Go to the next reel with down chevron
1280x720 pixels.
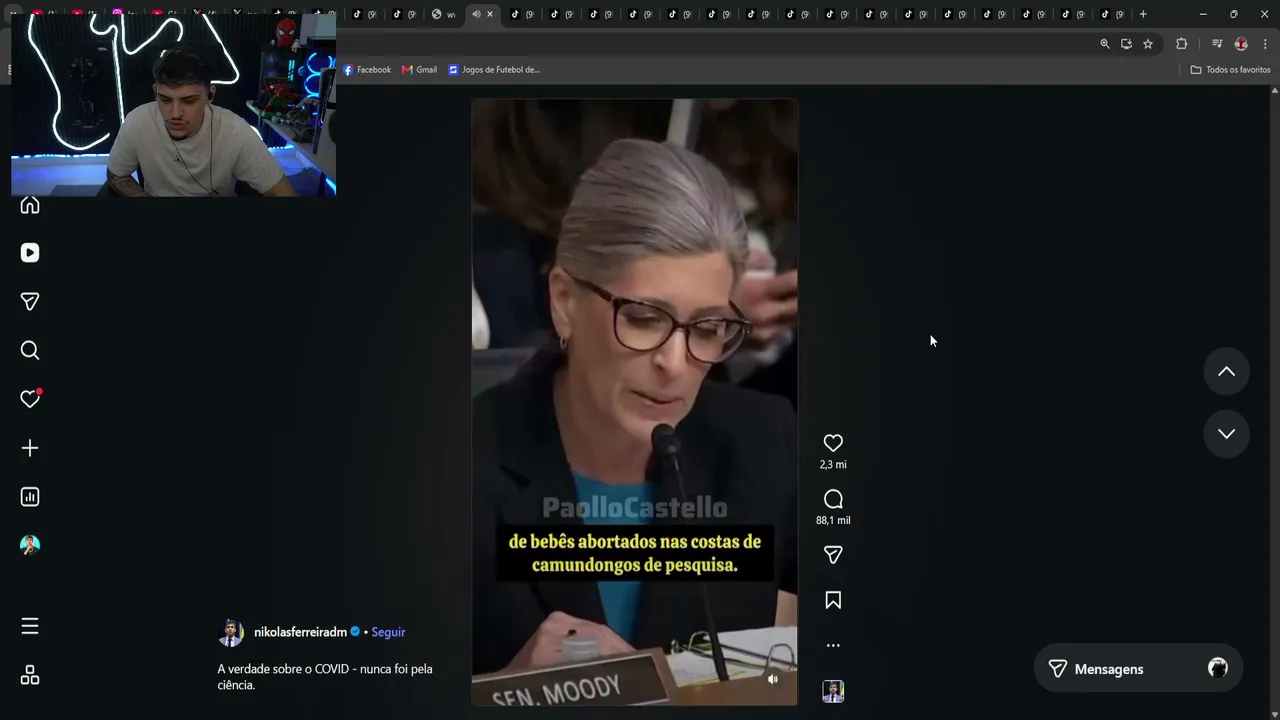pyautogui.click(x=1226, y=434)
